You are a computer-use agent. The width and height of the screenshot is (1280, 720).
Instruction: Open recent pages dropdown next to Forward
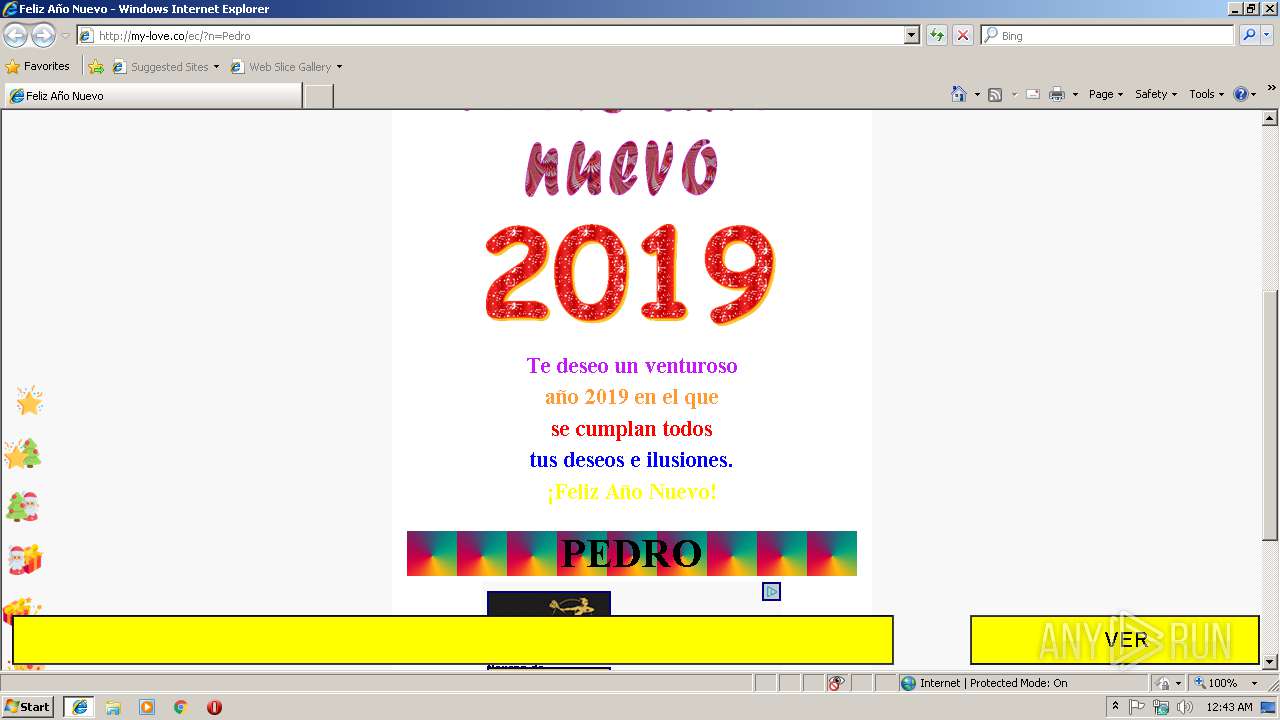(x=65, y=36)
